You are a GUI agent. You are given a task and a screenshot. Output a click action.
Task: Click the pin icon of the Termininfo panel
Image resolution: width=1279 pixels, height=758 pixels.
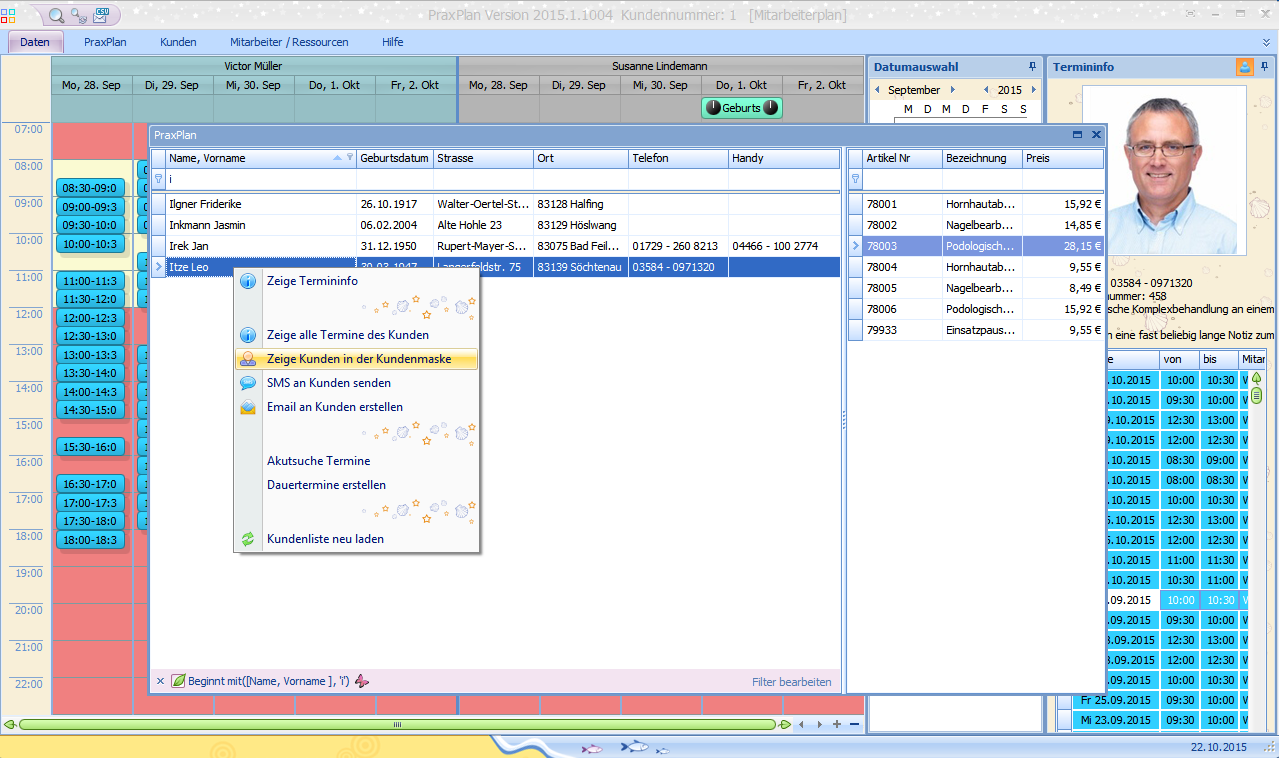tap(1264, 67)
